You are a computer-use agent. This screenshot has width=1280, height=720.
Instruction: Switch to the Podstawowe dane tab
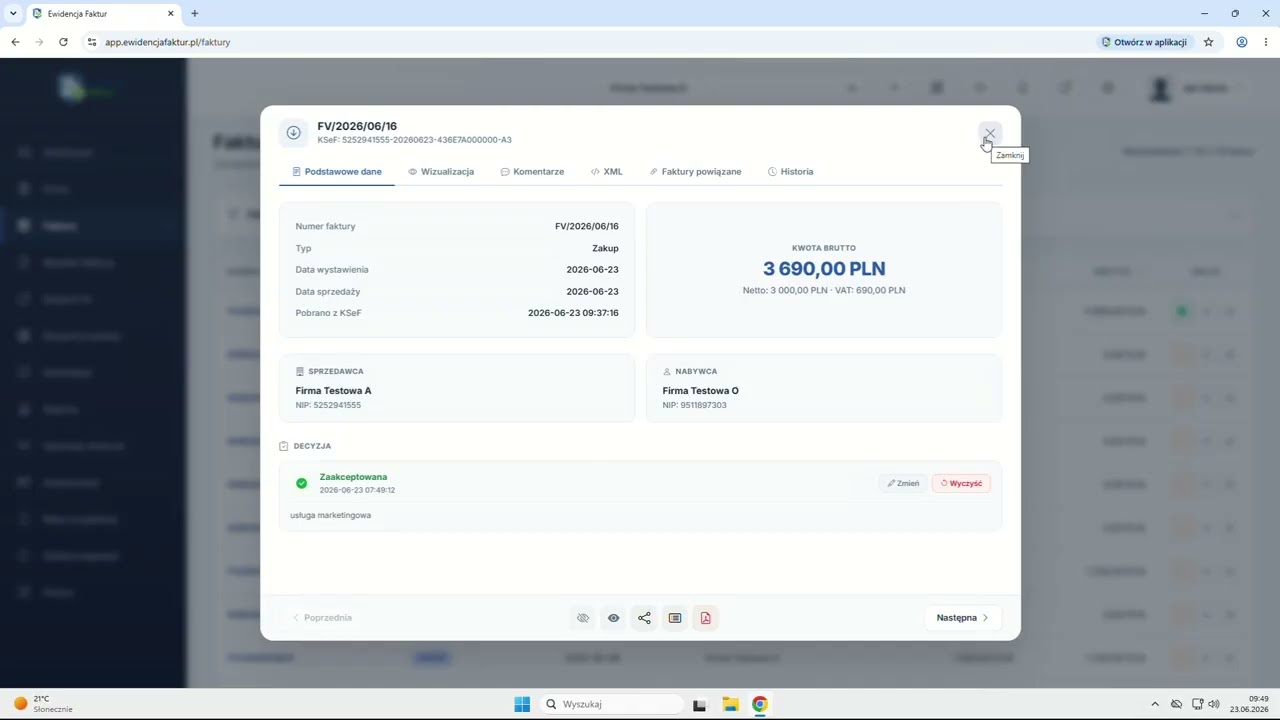(337, 172)
